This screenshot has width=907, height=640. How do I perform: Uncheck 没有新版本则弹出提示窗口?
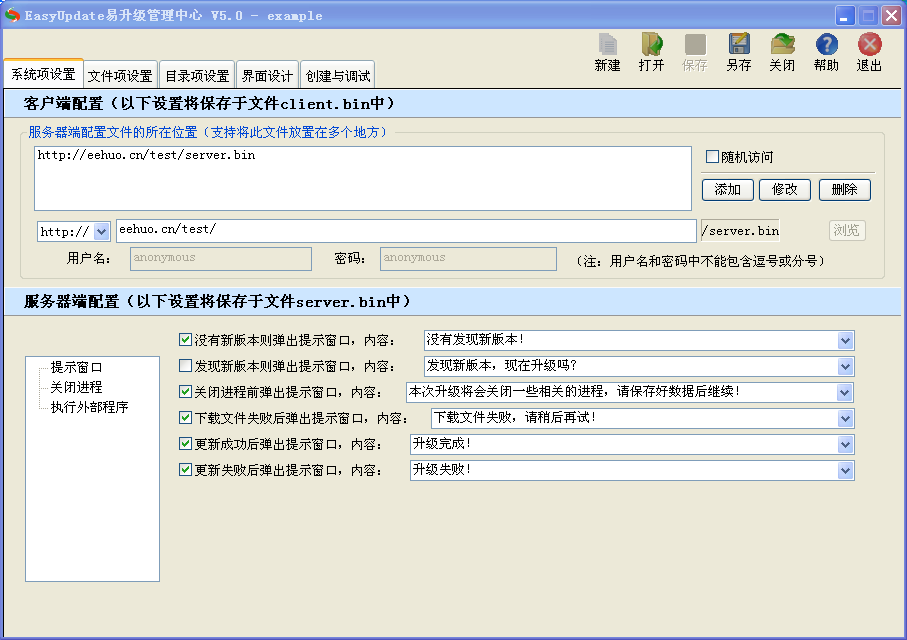coord(185,340)
